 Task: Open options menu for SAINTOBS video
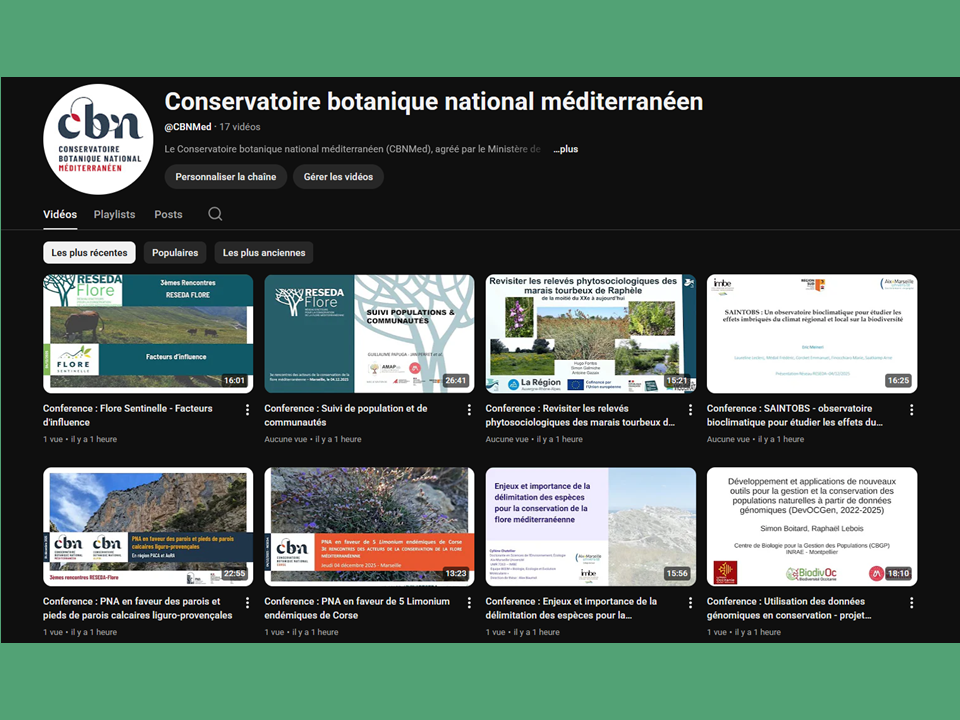pos(911,409)
